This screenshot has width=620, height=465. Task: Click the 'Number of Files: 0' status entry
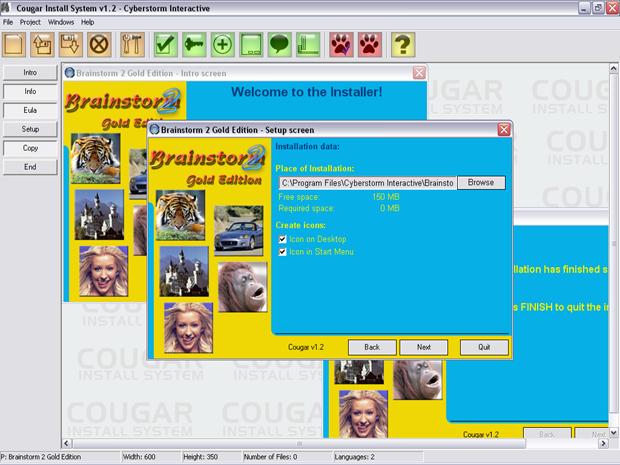[287, 457]
